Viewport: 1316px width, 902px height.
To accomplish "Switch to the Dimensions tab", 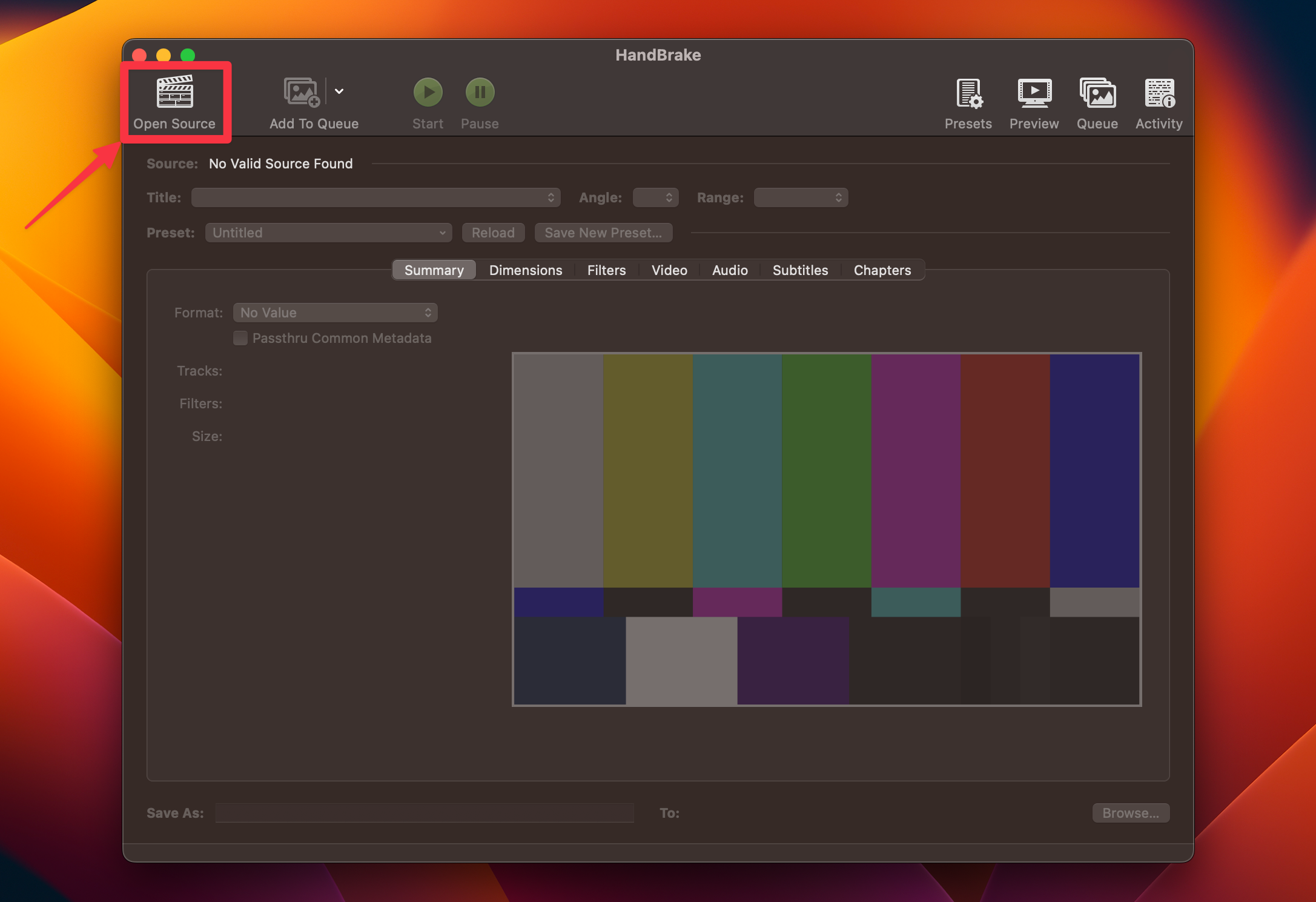I will (x=525, y=270).
